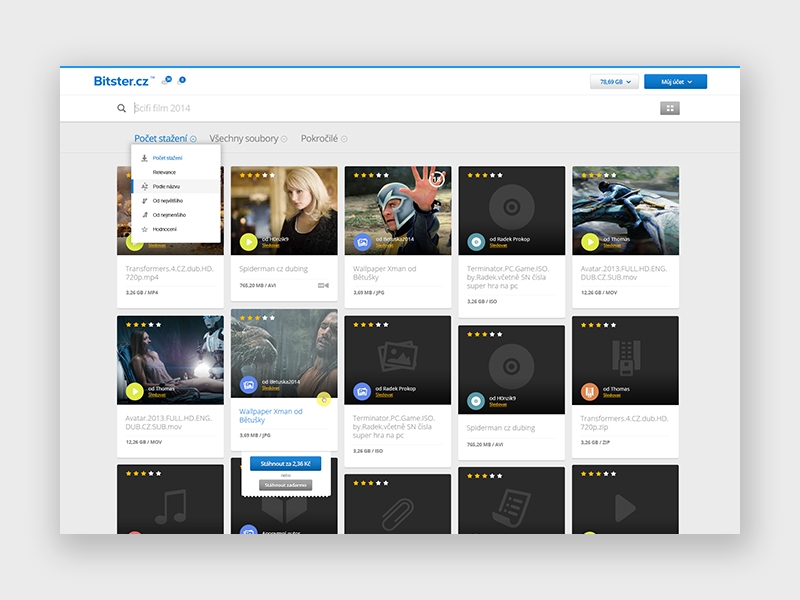Open the 78,69 GB storage dropdown
Viewport: 800px width, 600px height.
[x=614, y=82]
